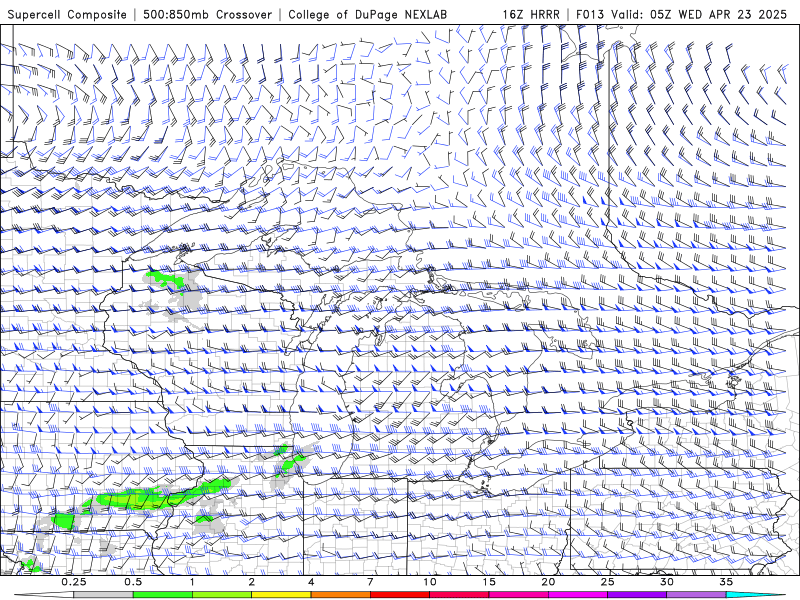Pick the lime 1–2 color bar segment
The height and width of the screenshot is (600, 800).
click(x=222, y=595)
